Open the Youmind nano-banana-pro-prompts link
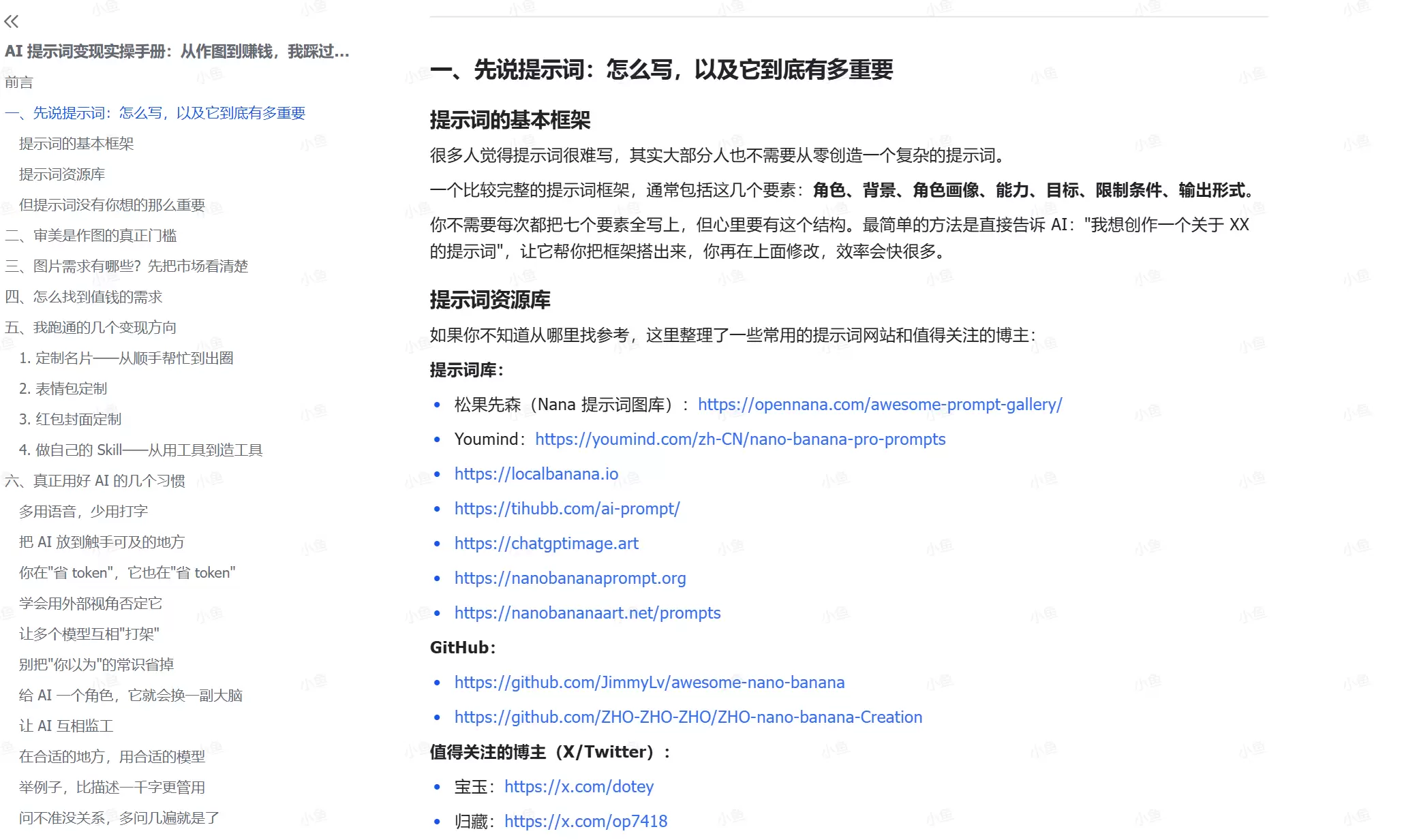The width and height of the screenshot is (1419, 840). (x=740, y=439)
